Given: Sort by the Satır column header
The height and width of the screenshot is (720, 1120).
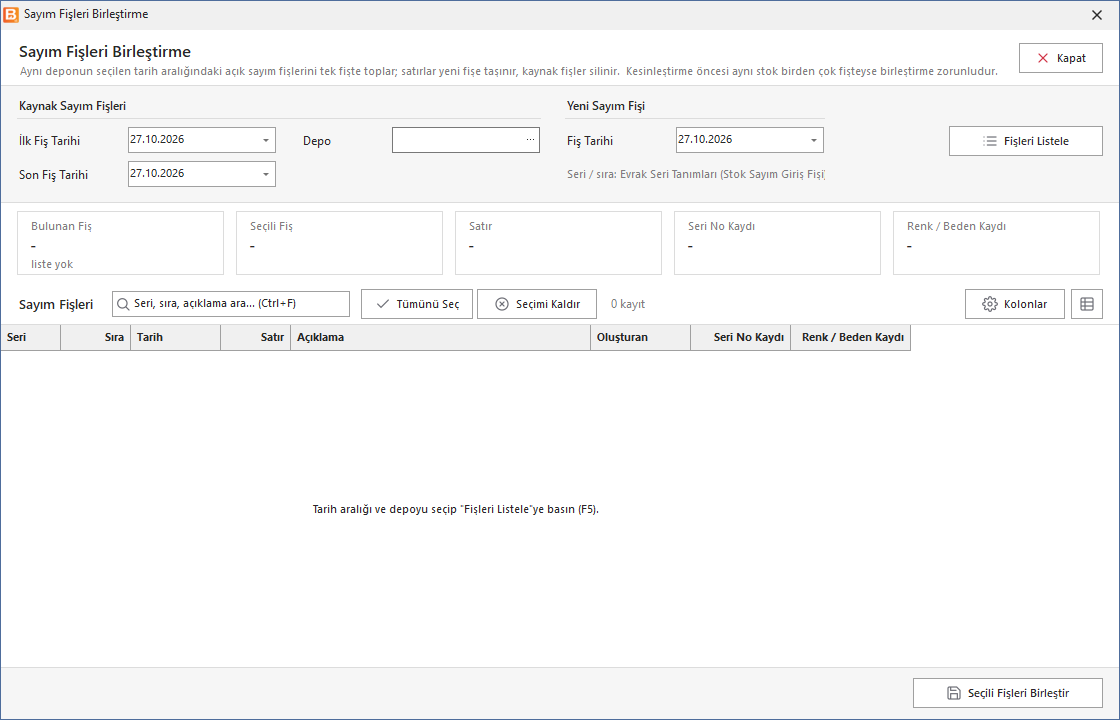Looking at the screenshot, I should tap(256, 337).
